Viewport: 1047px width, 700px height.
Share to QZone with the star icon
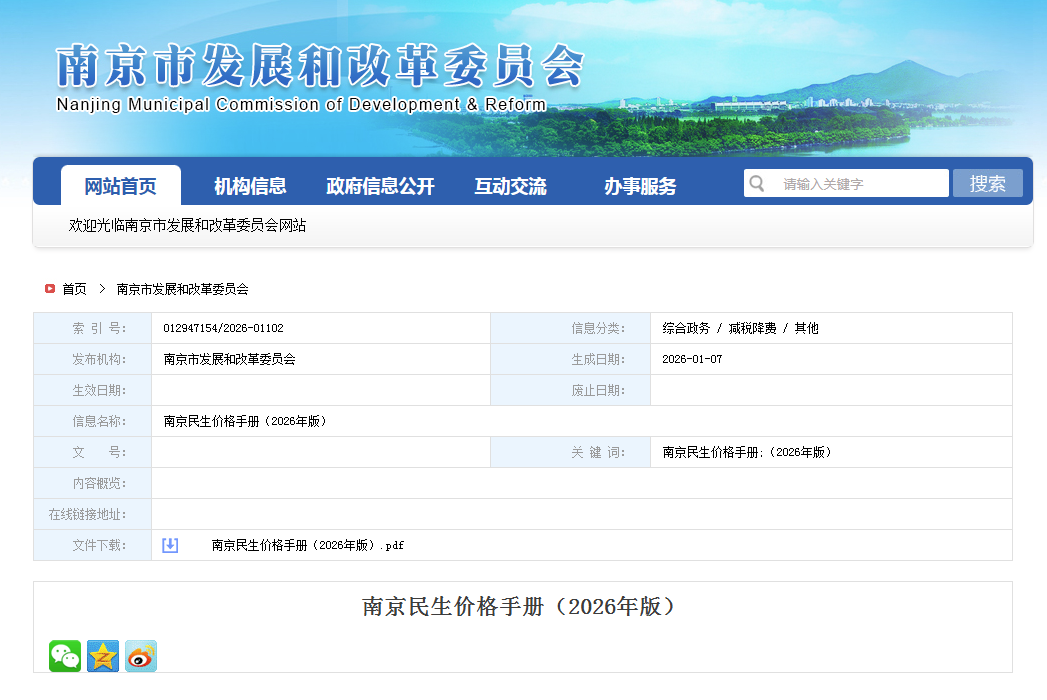tap(103, 656)
